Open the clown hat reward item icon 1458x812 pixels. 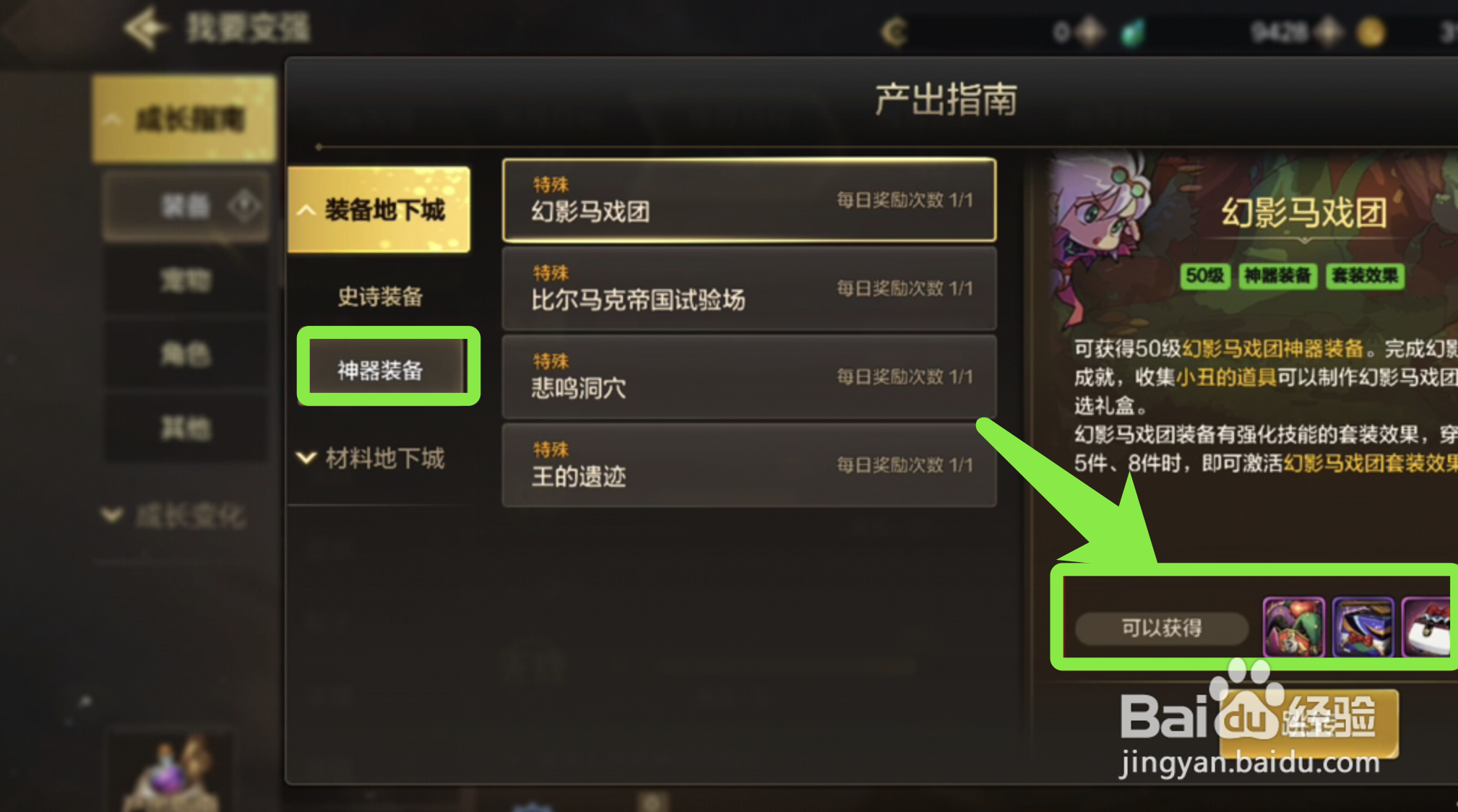click(1293, 627)
